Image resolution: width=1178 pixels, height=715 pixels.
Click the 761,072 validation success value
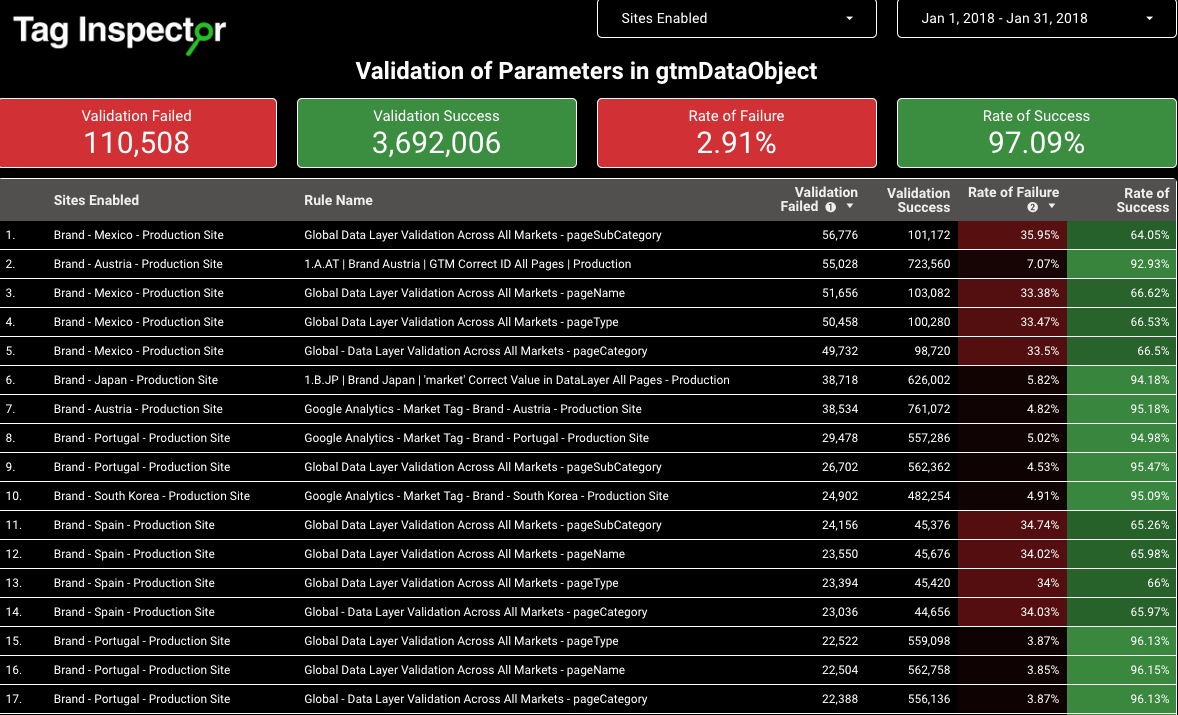(x=928, y=409)
